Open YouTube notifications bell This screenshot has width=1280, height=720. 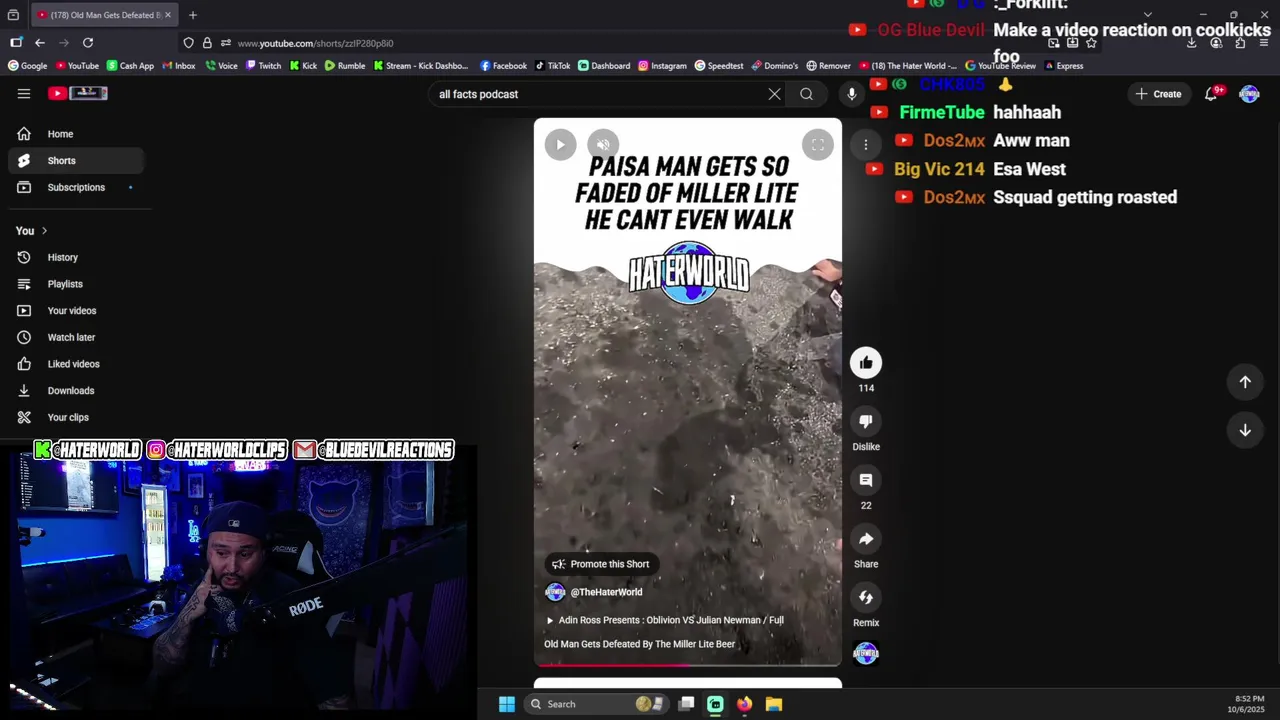pos(1212,93)
